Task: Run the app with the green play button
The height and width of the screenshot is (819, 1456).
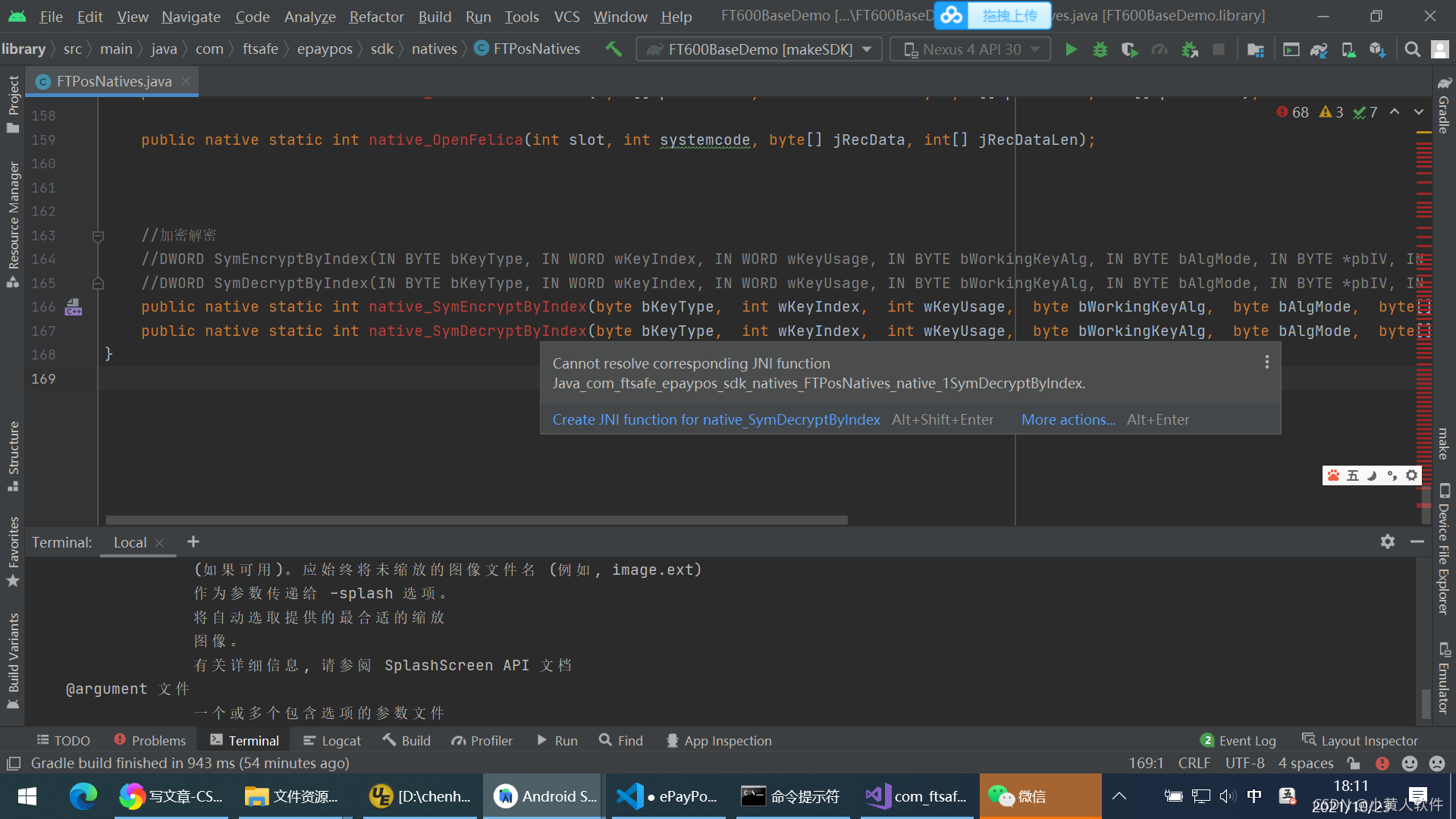Action: tap(1071, 49)
